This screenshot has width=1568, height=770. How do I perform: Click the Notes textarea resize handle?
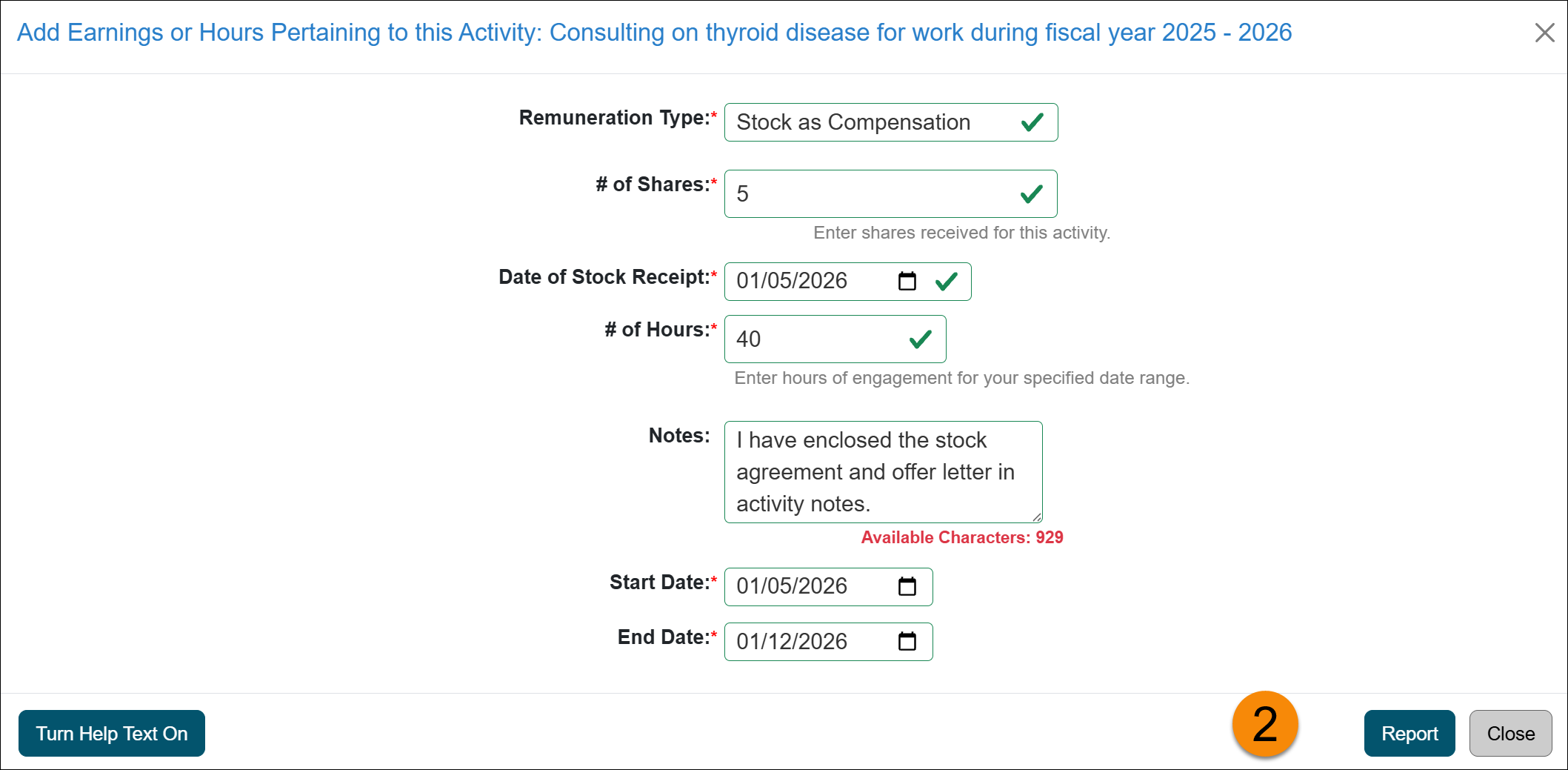(1038, 518)
